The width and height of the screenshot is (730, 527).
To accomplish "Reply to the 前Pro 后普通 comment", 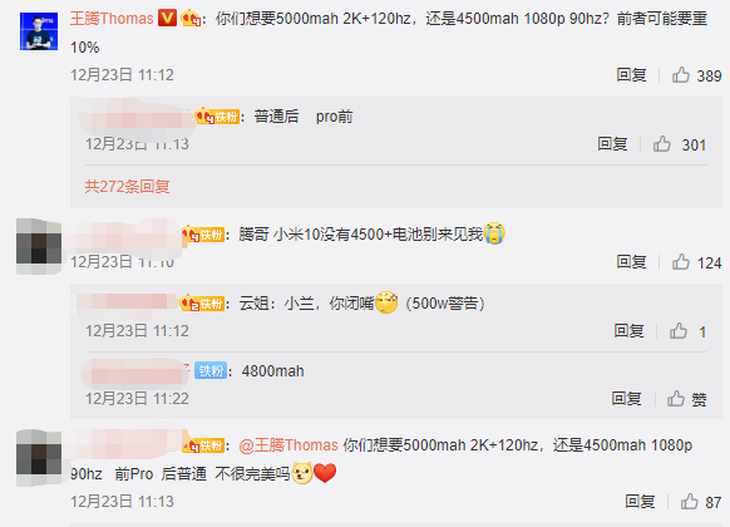I will (640, 502).
